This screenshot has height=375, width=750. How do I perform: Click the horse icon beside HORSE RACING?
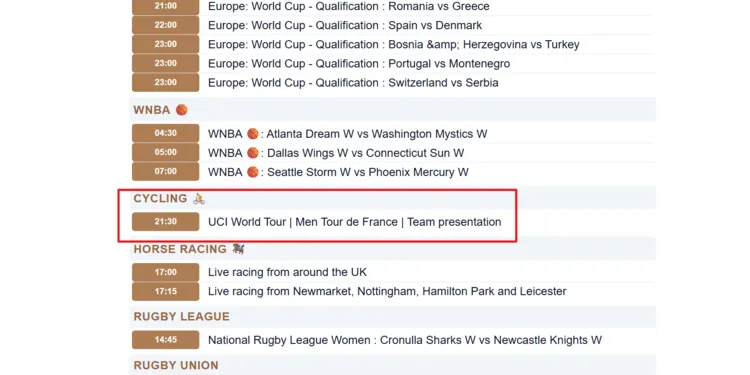click(x=238, y=249)
